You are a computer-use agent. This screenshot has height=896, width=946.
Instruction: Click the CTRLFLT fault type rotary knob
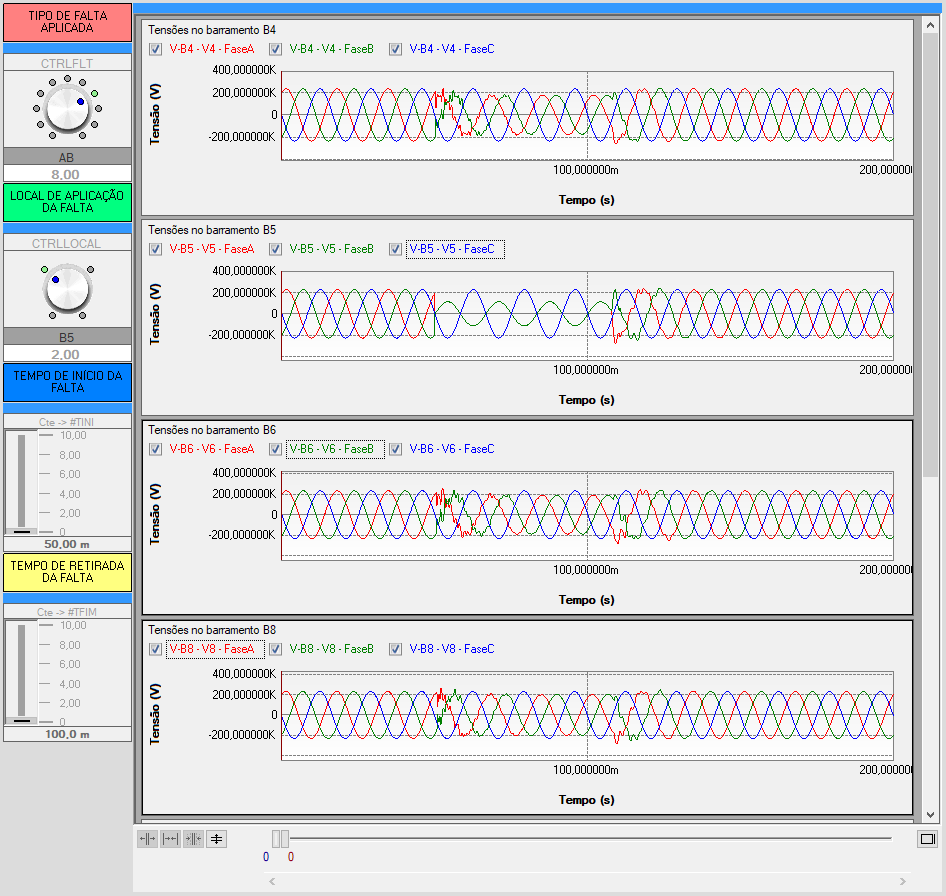67,109
